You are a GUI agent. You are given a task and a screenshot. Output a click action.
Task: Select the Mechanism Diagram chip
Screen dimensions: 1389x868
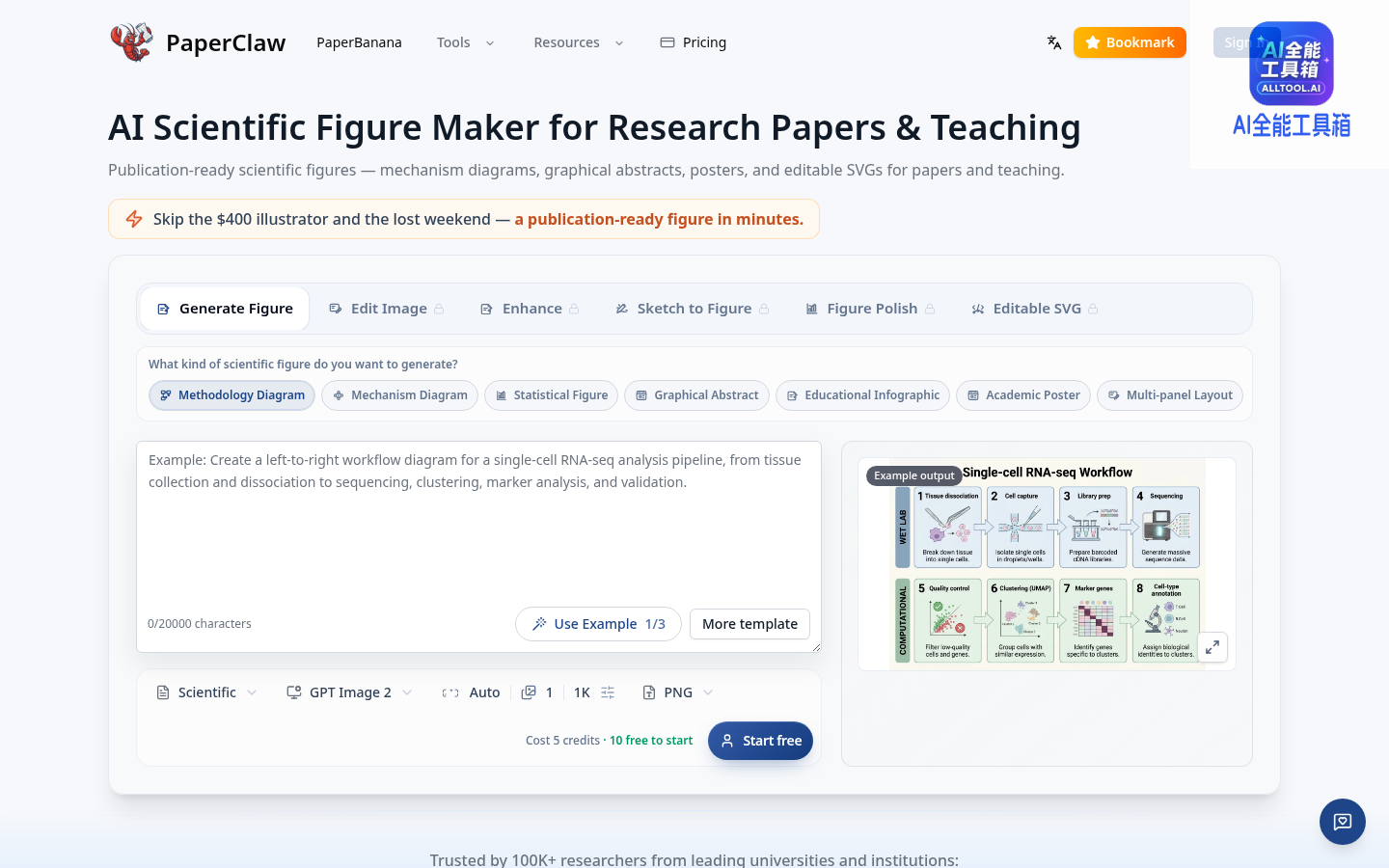coord(399,395)
